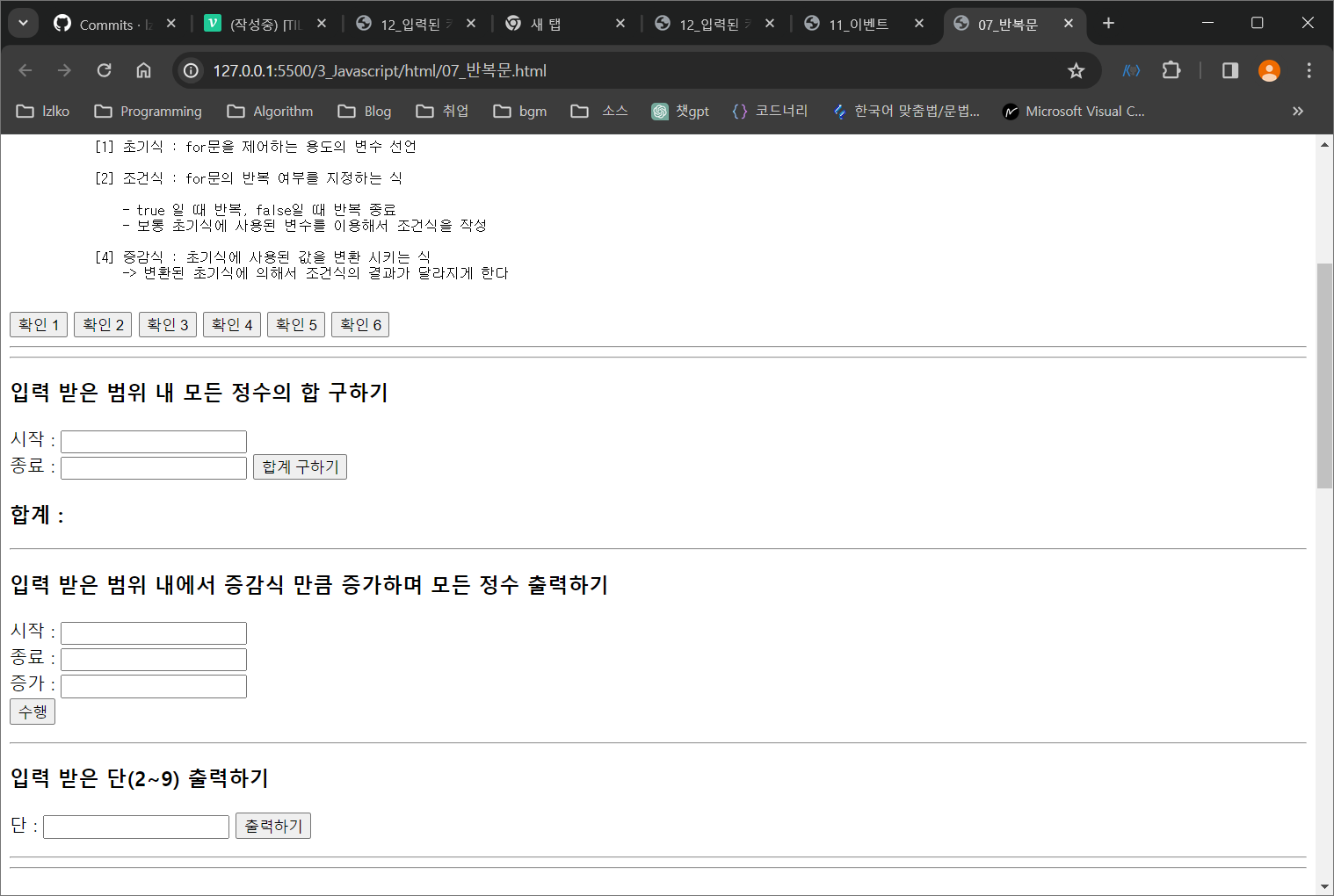The height and width of the screenshot is (896, 1334).
Task: Open the browser side panel icon
Action: [x=1229, y=70]
